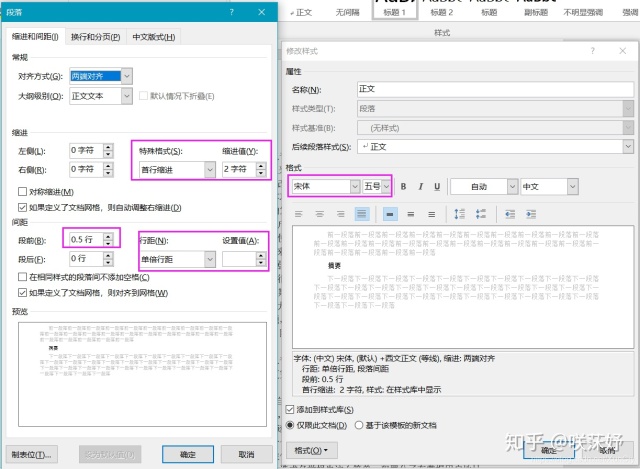Click inside the 左侧 indent field
This screenshot has width=640, height=469.
click(x=86, y=151)
